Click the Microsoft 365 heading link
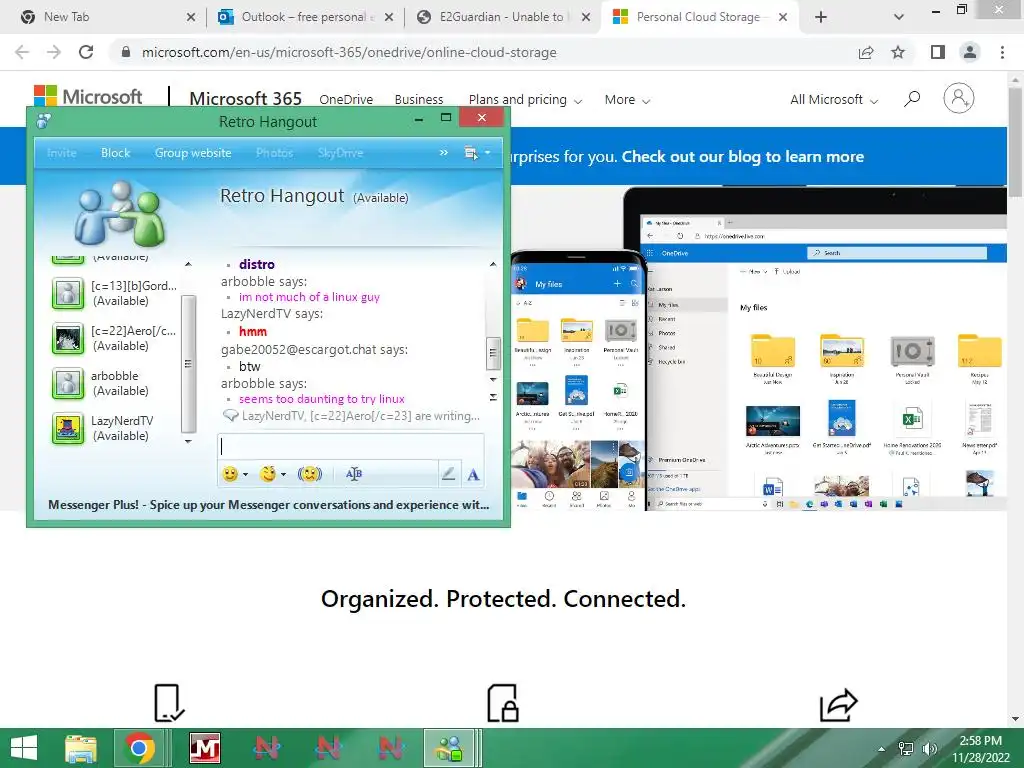The width and height of the screenshot is (1024, 768). coord(246,99)
